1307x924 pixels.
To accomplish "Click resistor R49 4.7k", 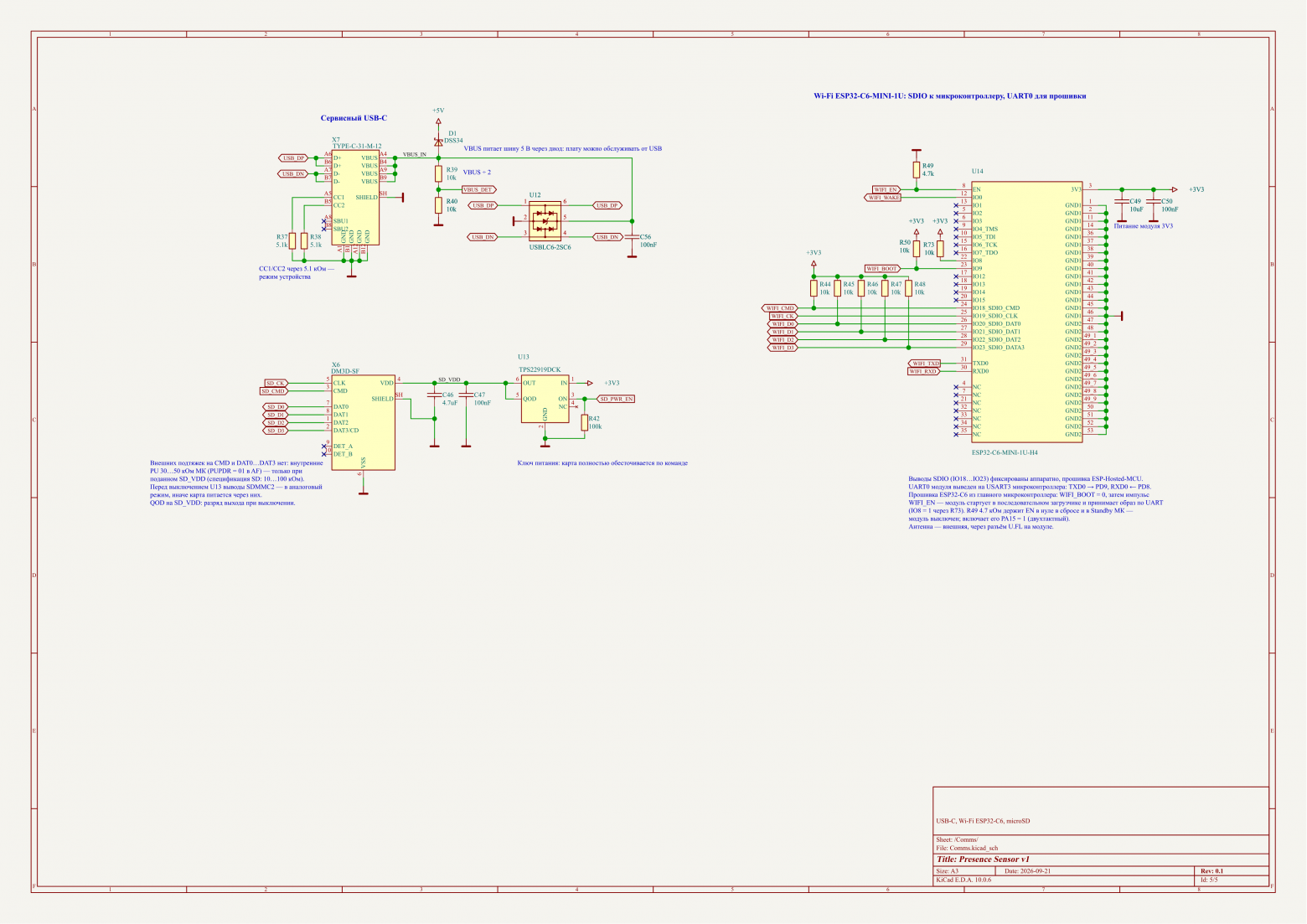I will tap(917, 169).
